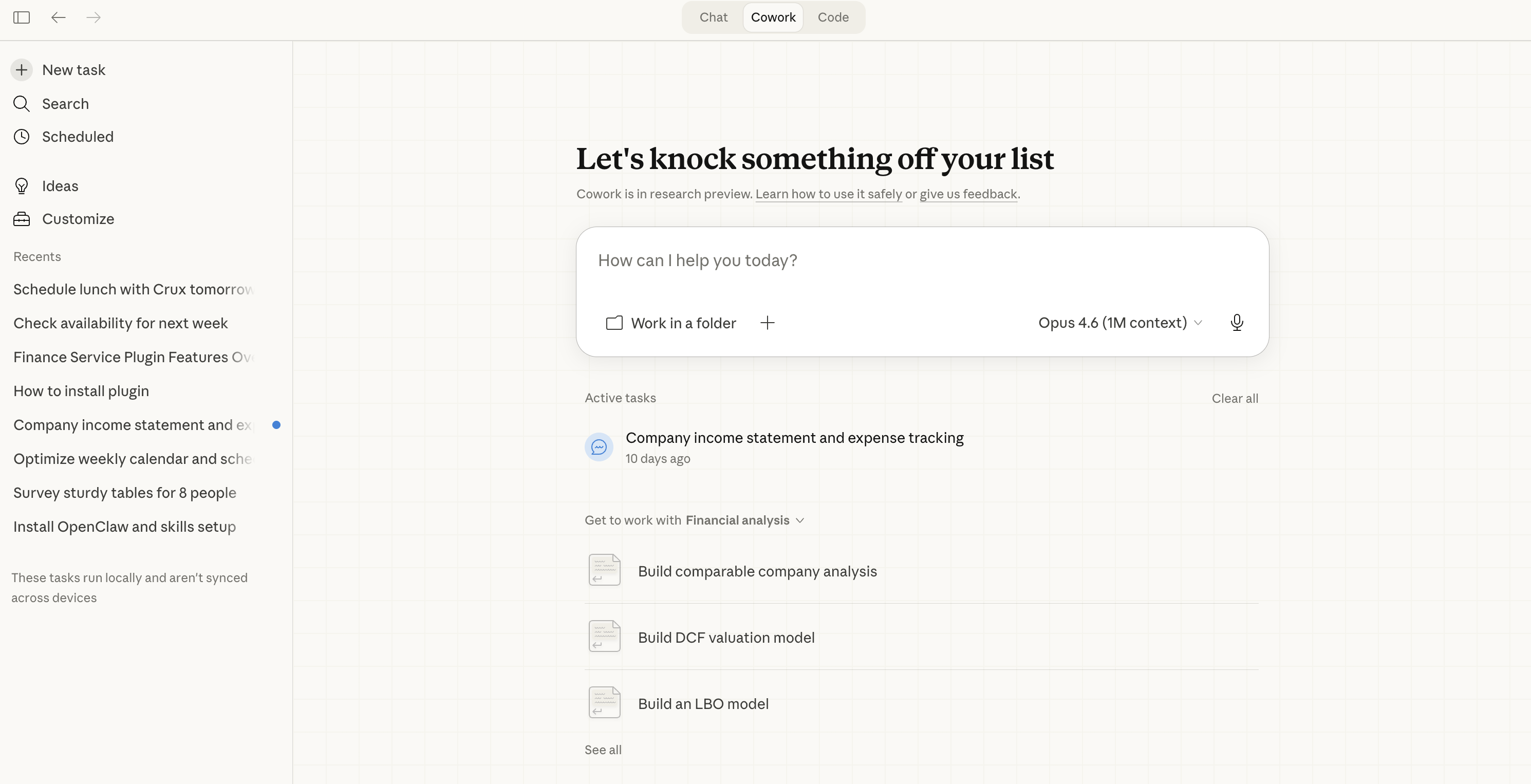This screenshot has height=784, width=1531.
Task: Open Build DCF valuation model suggestion
Action: click(725, 637)
